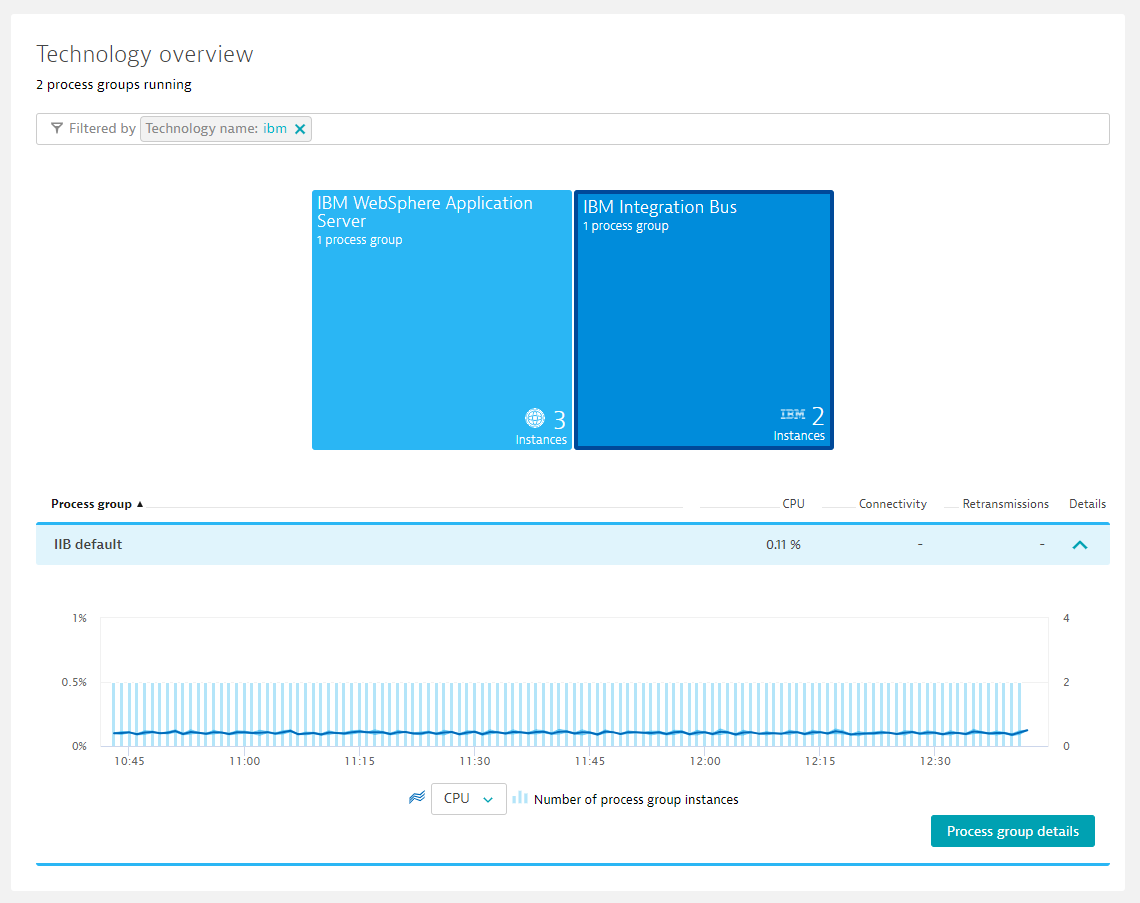Click the CPU line chart legend icon
This screenshot has height=903, width=1140.
(x=417, y=798)
